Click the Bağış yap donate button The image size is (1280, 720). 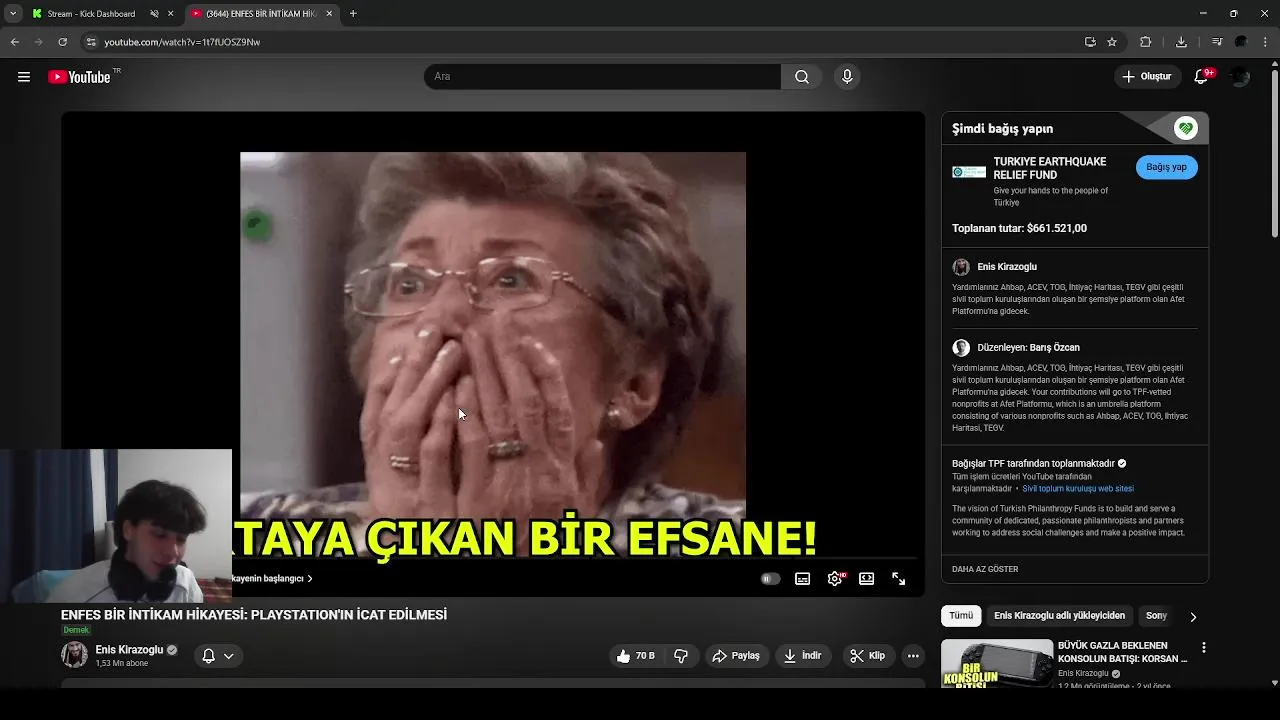(x=1166, y=167)
